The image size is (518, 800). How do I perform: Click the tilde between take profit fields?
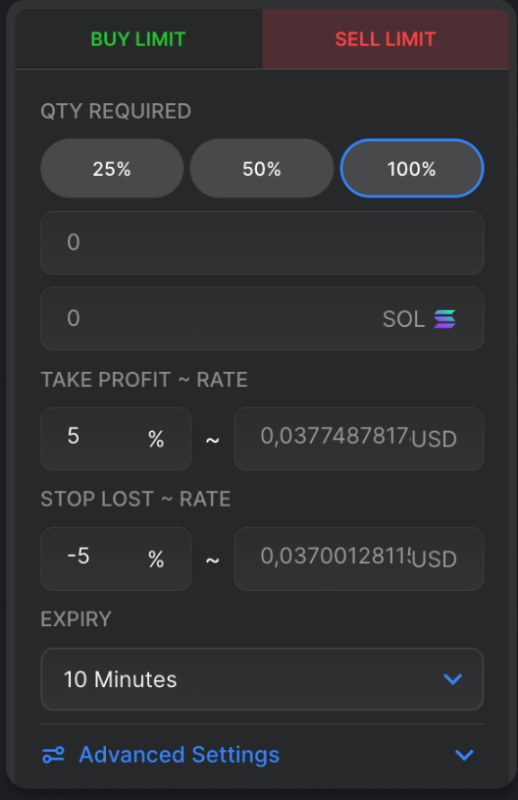212,440
